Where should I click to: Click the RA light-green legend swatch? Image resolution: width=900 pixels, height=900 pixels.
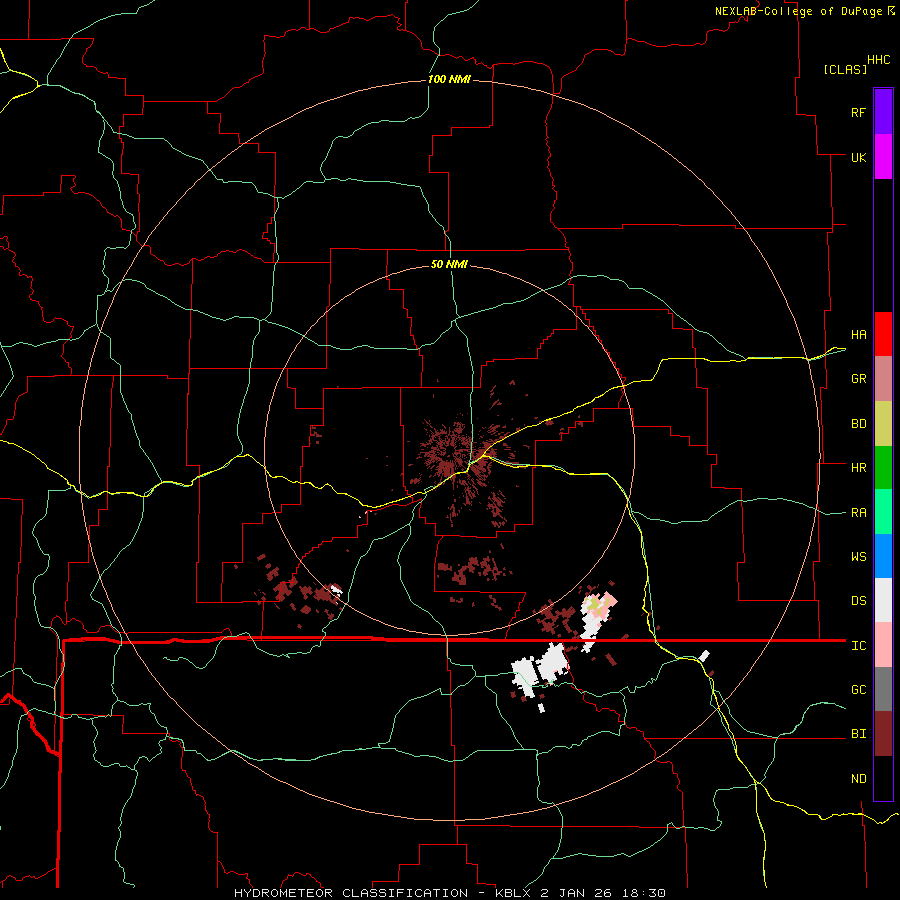(883, 512)
